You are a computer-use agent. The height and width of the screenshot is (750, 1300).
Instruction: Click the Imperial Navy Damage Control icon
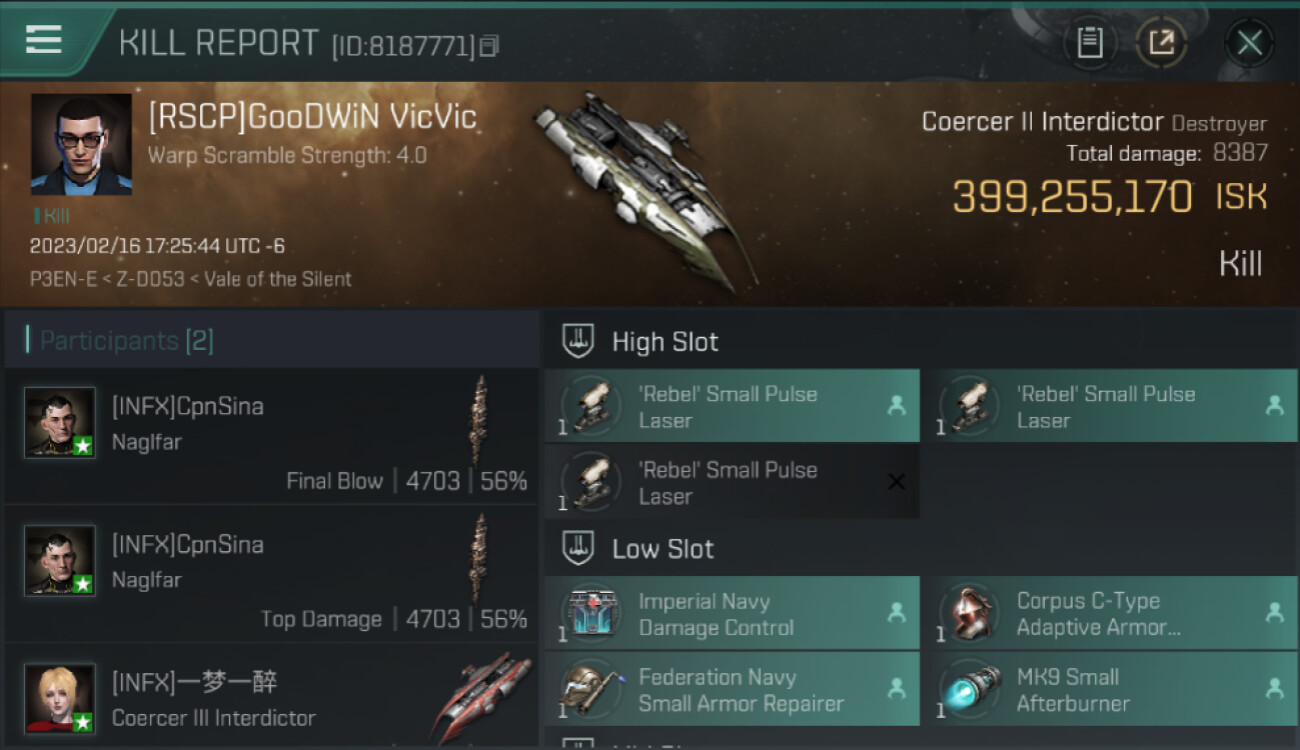592,614
